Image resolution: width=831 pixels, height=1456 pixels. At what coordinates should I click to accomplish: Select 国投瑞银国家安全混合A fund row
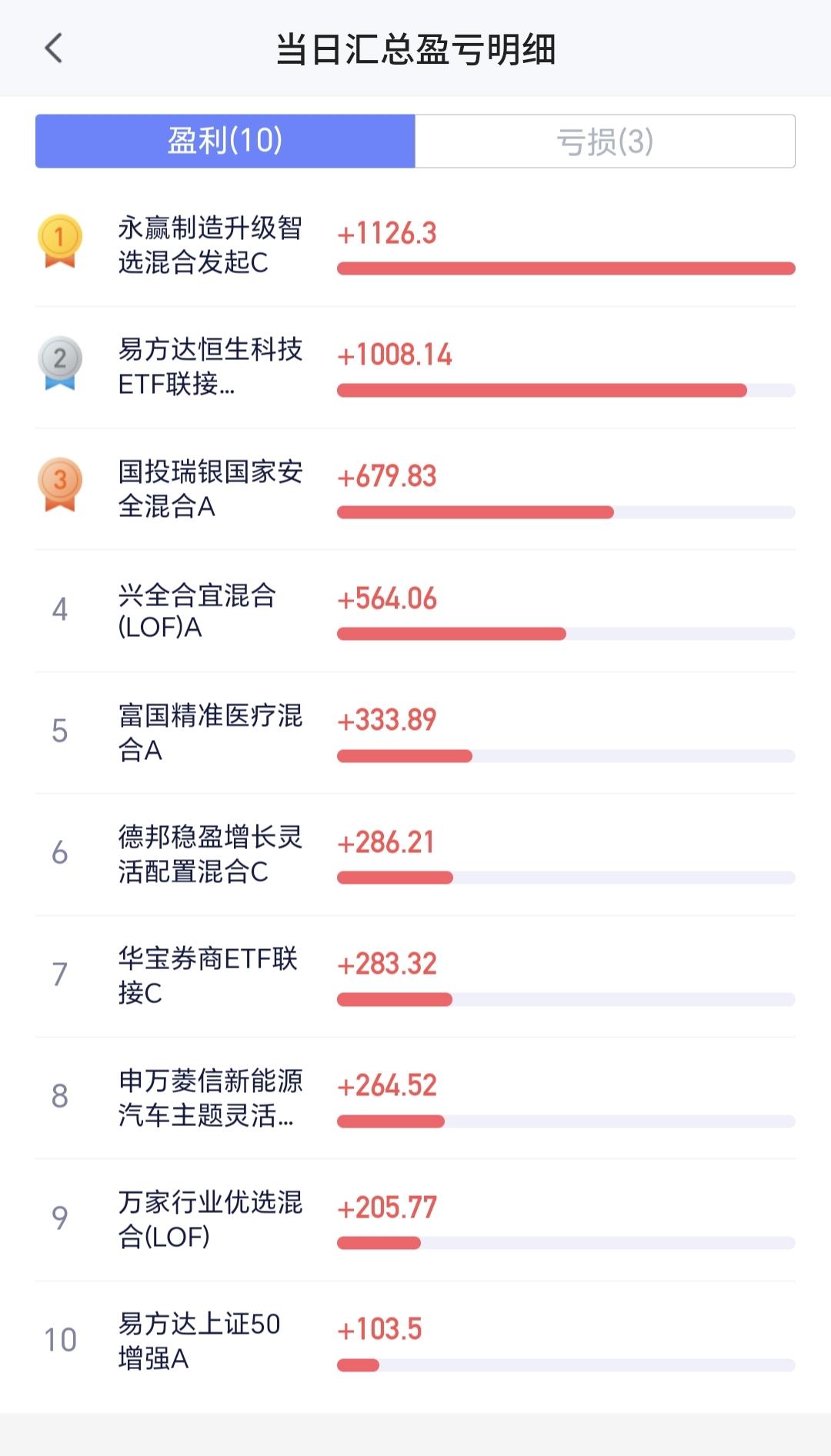click(415, 489)
